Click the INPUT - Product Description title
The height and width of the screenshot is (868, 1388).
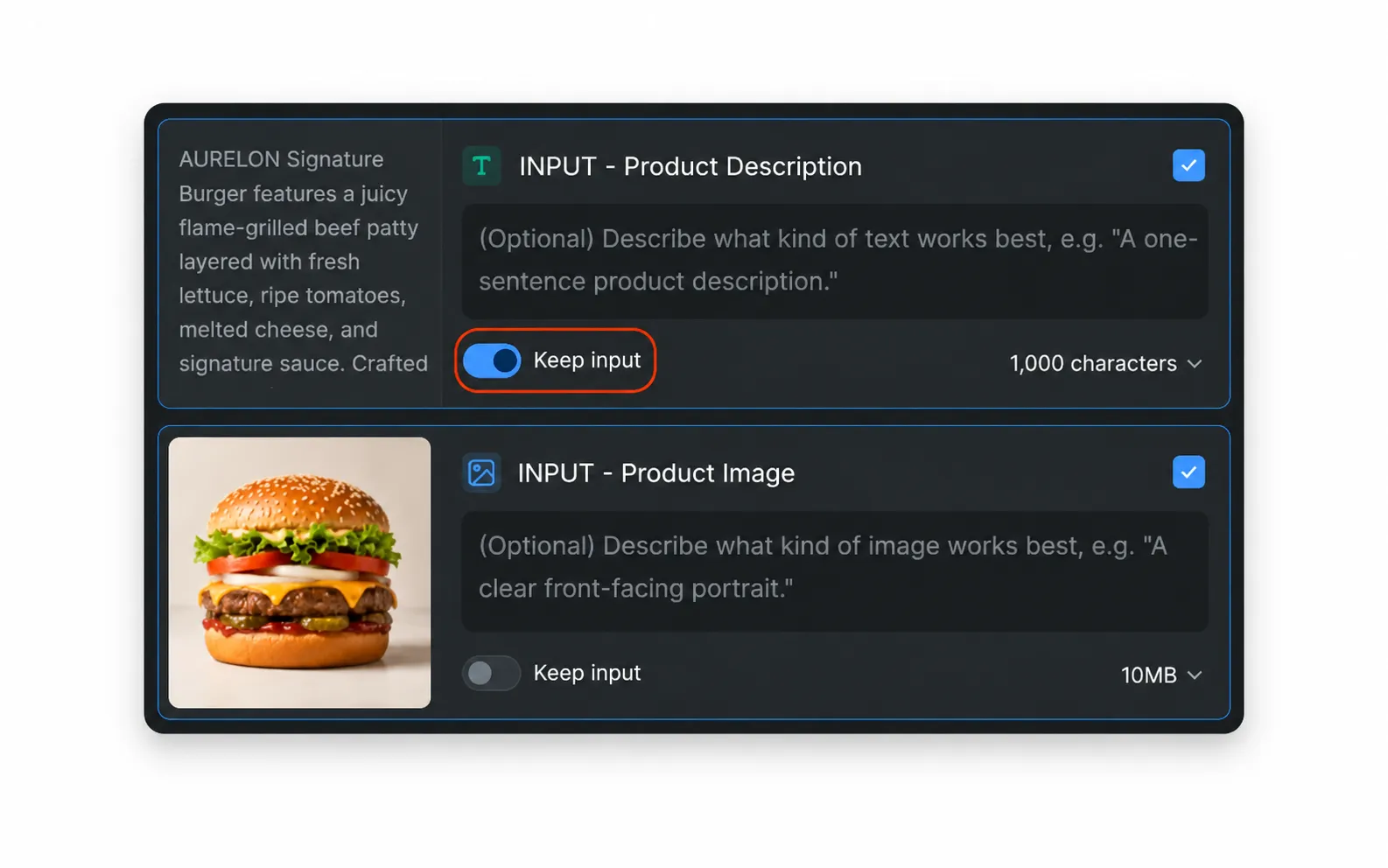[x=690, y=166]
